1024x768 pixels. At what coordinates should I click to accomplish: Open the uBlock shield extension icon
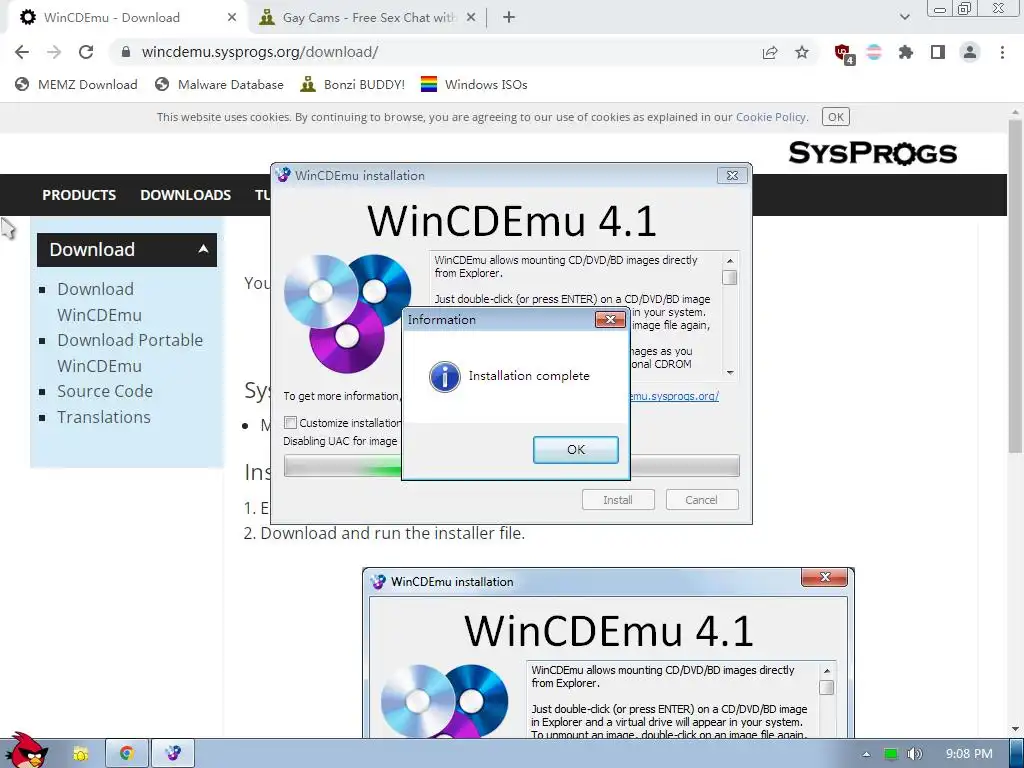click(843, 53)
